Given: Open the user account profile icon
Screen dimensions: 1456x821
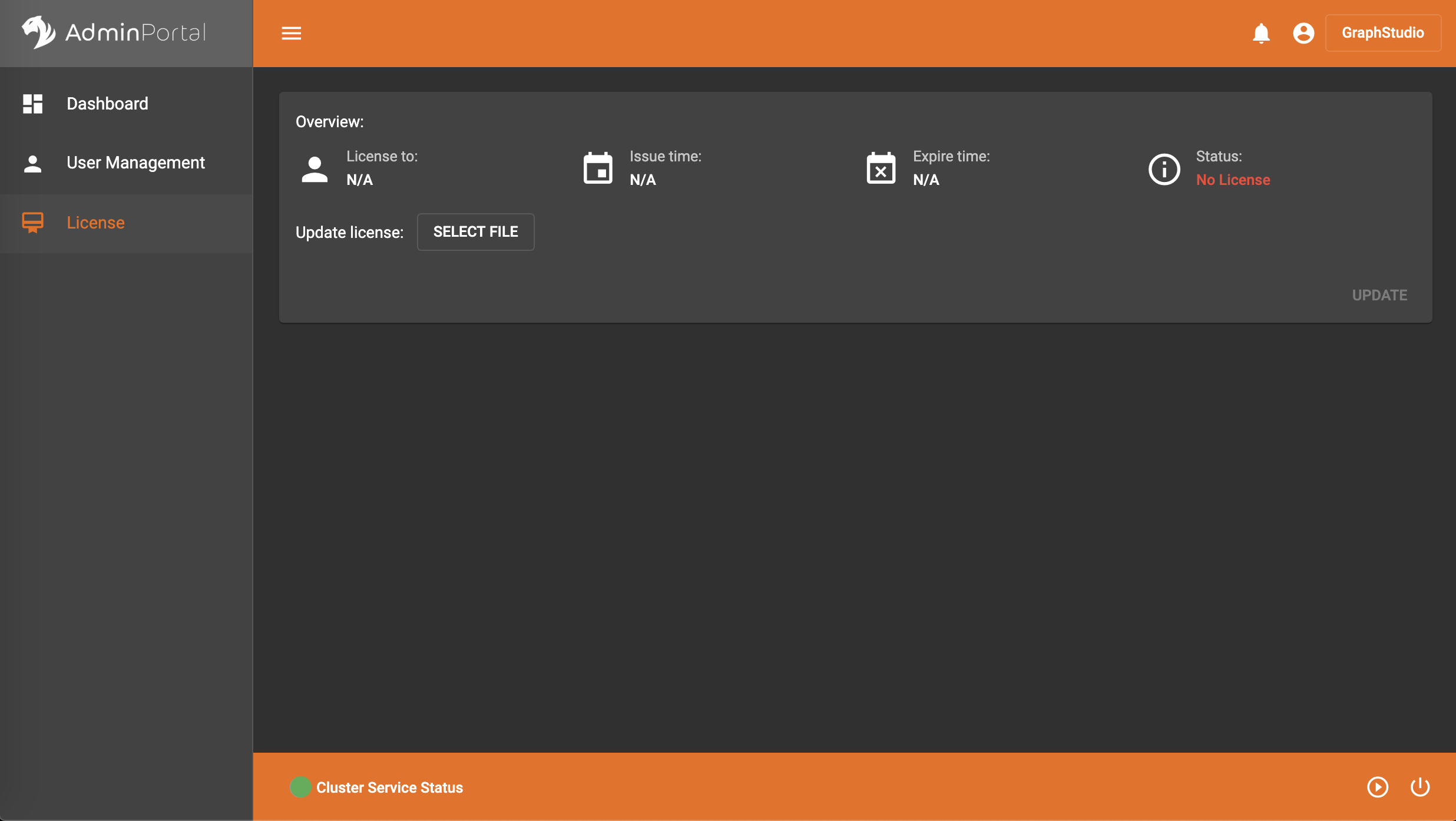Looking at the screenshot, I should point(1303,33).
